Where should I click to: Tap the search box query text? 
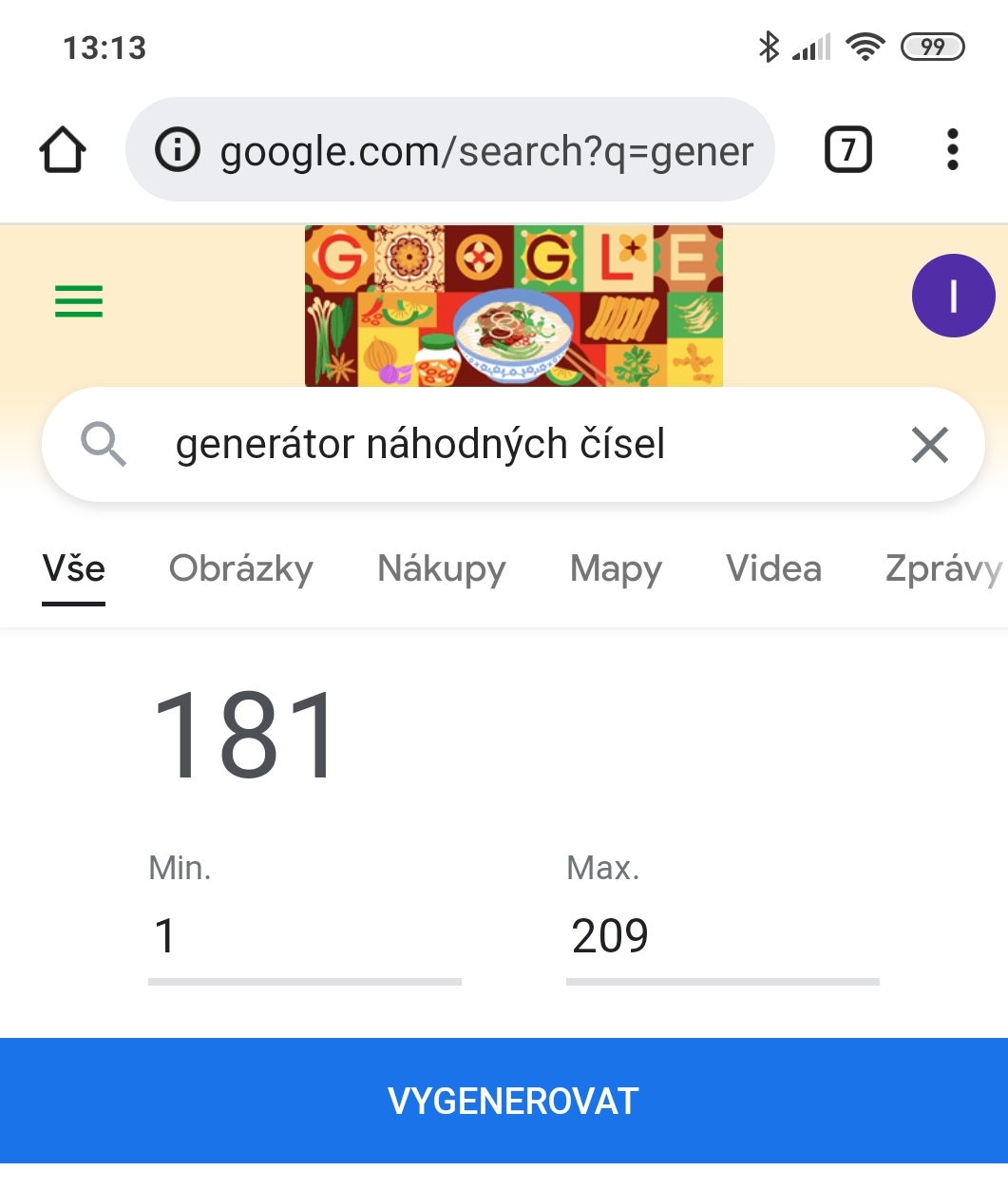[420, 444]
